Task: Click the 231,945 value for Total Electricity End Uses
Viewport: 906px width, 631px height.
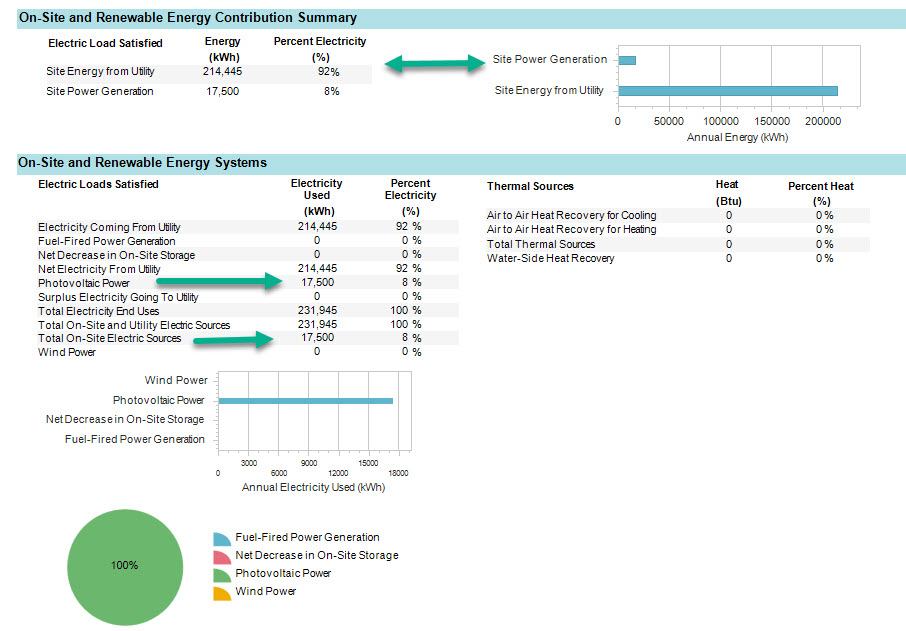Action: [317, 310]
